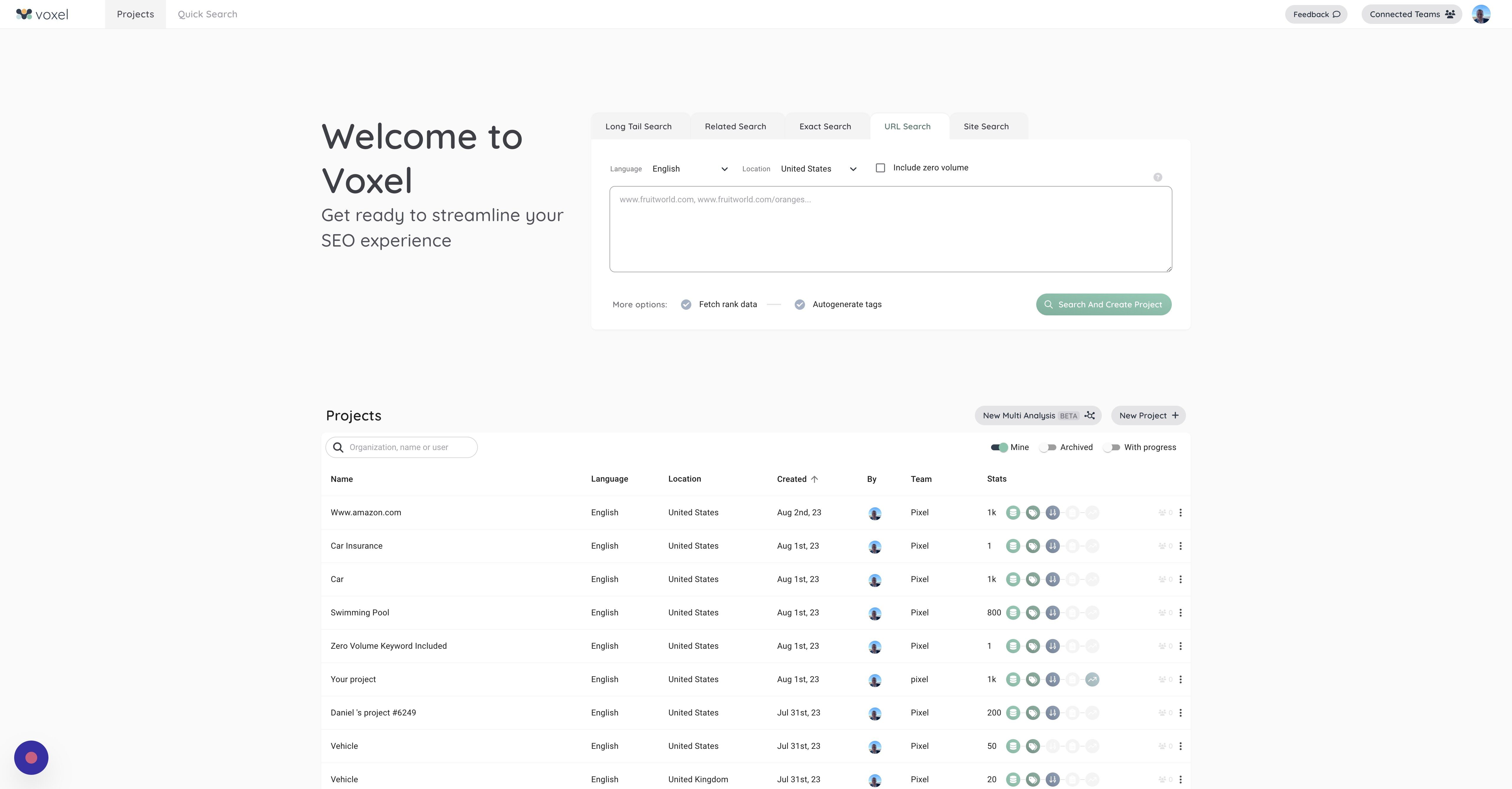
Task: Click the database icon for Your project
Action: point(1013,679)
